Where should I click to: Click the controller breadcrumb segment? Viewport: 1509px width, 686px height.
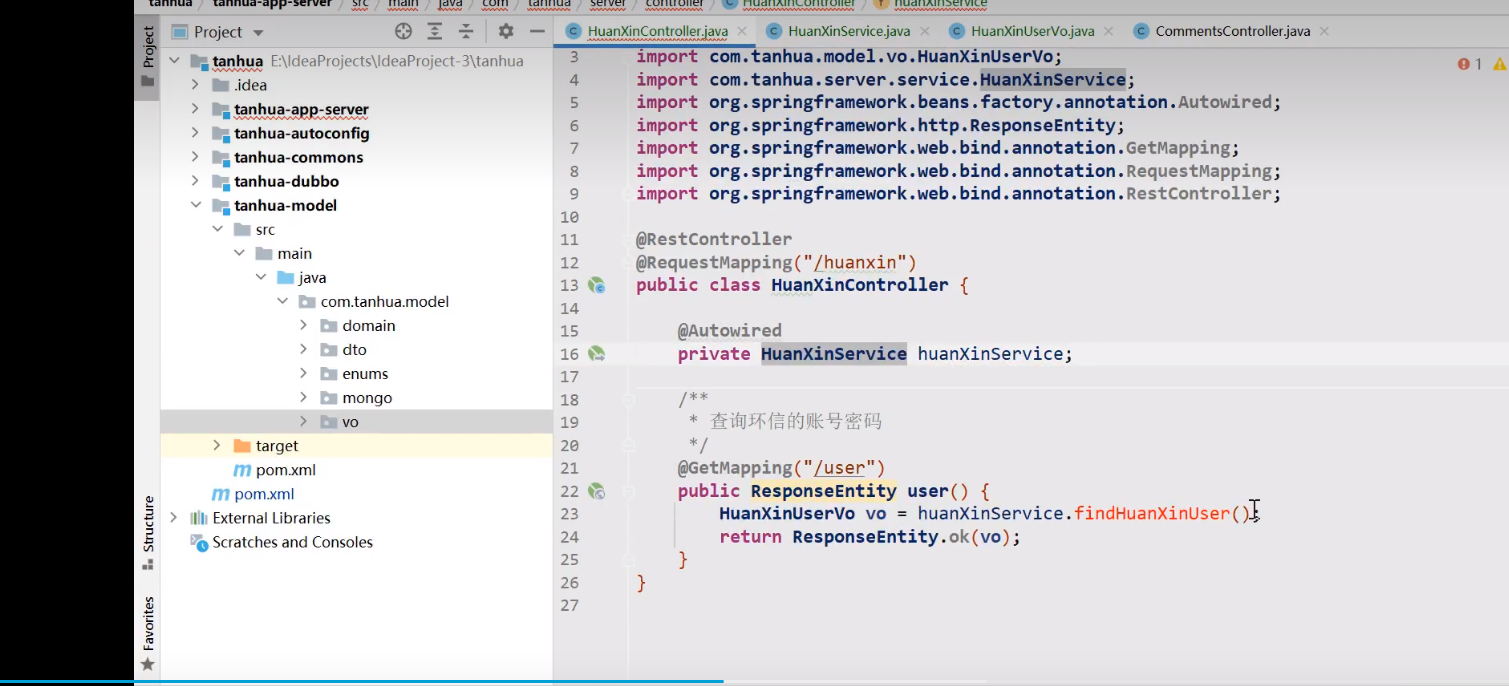[x=675, y=4]
